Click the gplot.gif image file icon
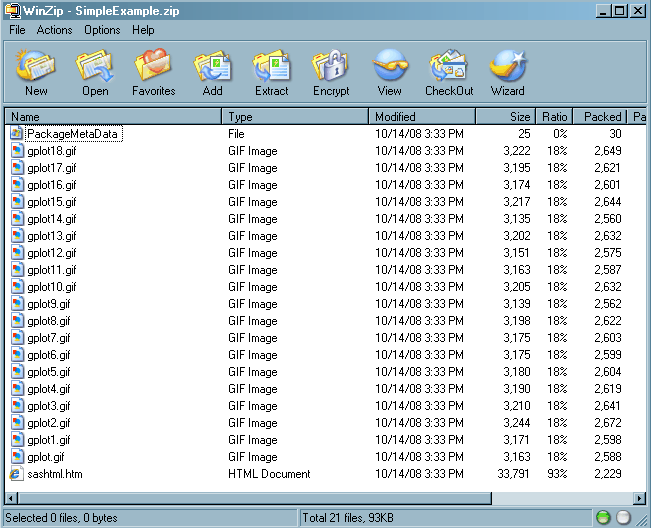The width and height of the screenshot is (651, 528). point(17,457)
